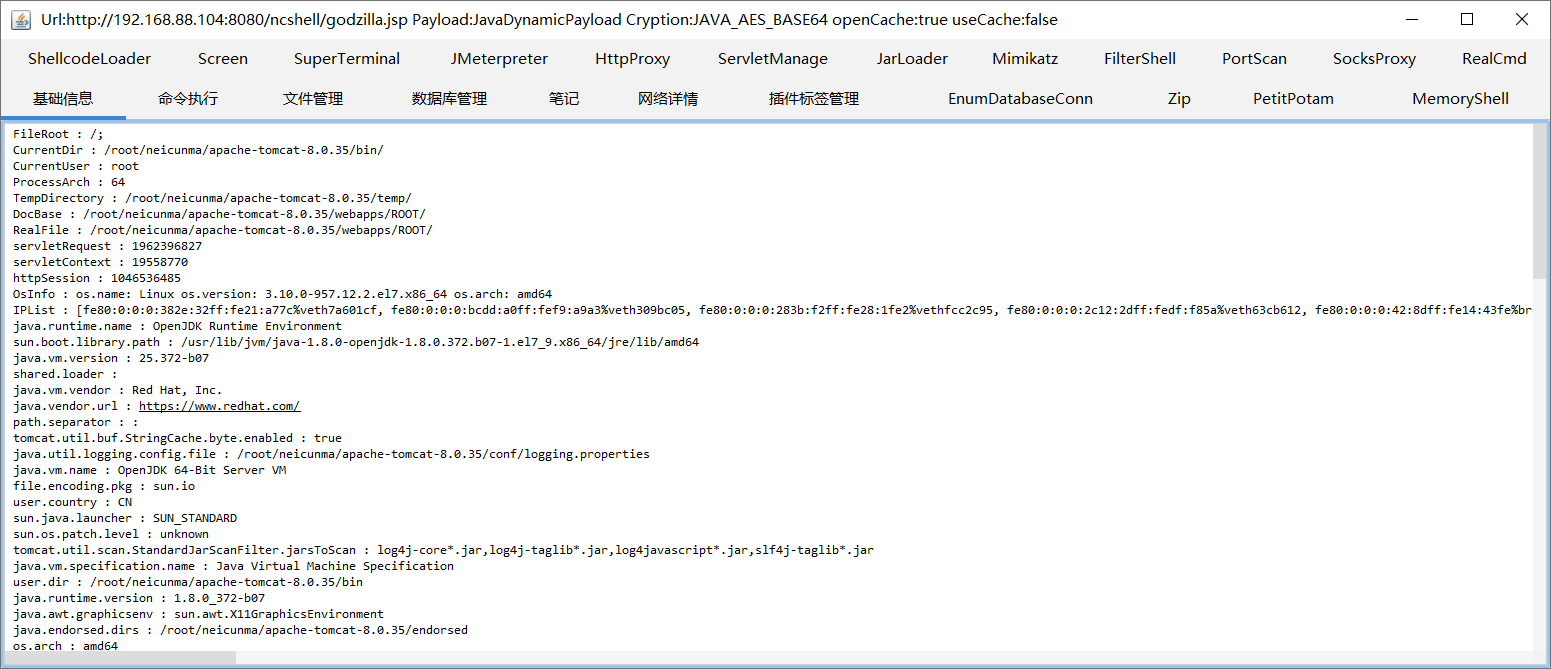Open the 网络详情 network details tab
The image size is (1551, 669).
668,99
